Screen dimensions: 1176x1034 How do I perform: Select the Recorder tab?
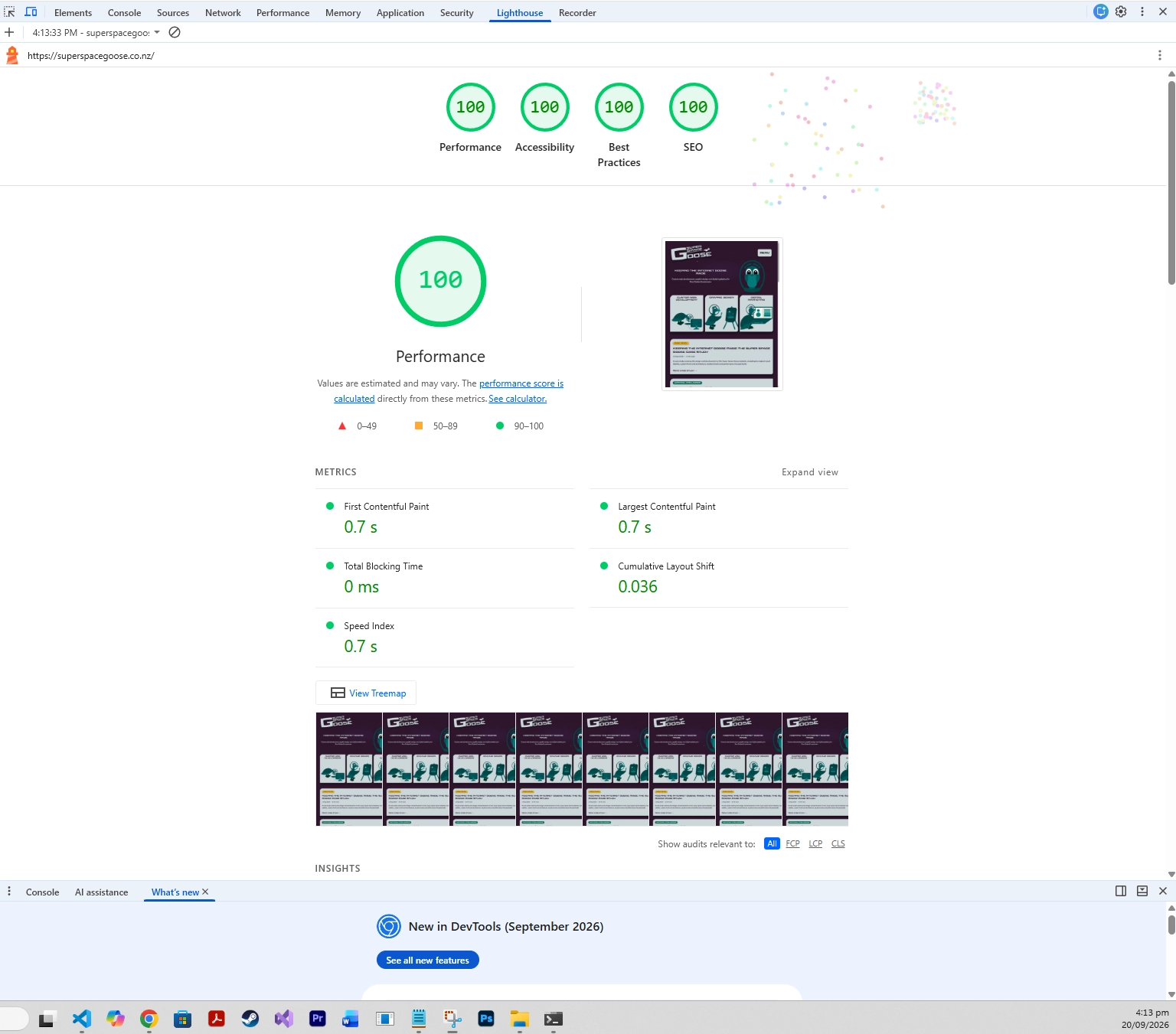click(x=577, y=12)
